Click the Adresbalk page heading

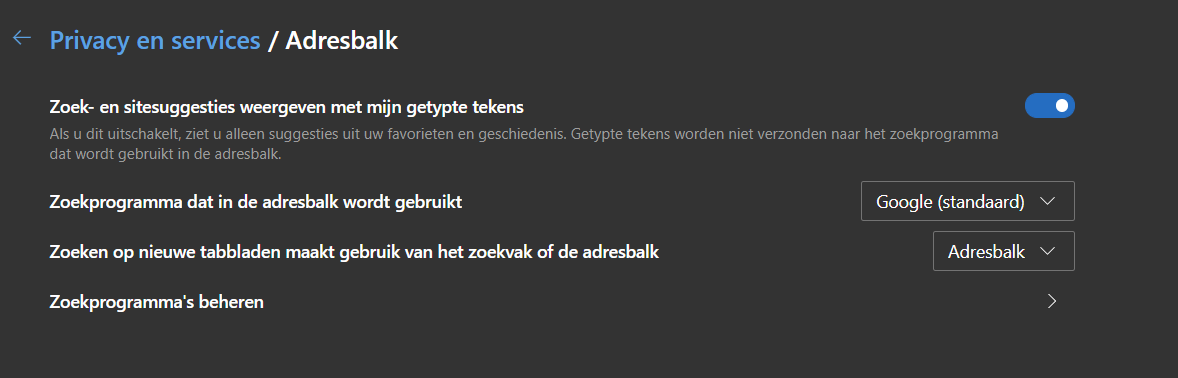[x=342, y=41]
